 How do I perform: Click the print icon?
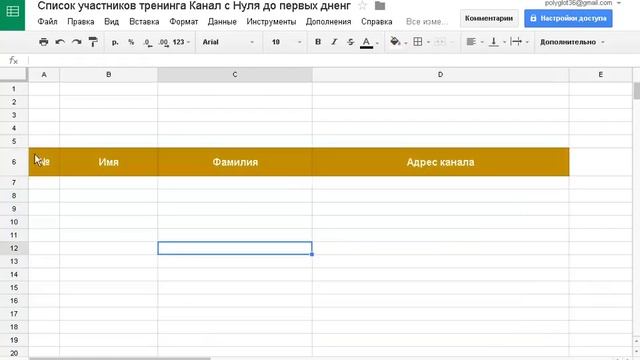tap(44, 42)
